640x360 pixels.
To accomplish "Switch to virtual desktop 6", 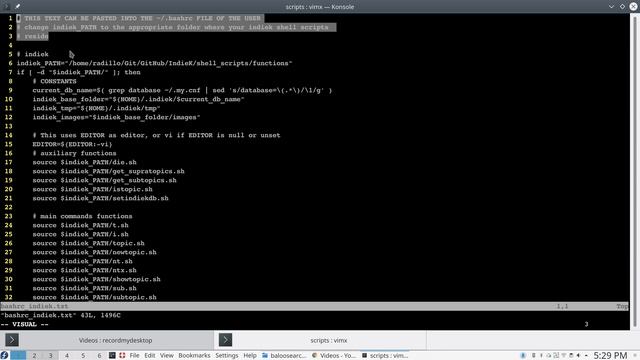I will pyautogui.click(x=99, y=356).
